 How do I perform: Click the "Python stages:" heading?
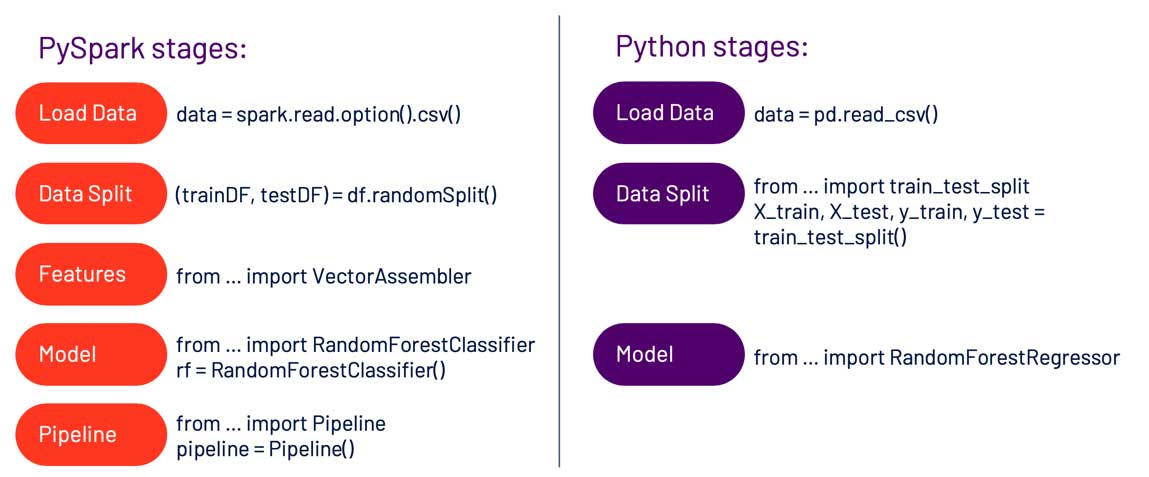point(711,47)
